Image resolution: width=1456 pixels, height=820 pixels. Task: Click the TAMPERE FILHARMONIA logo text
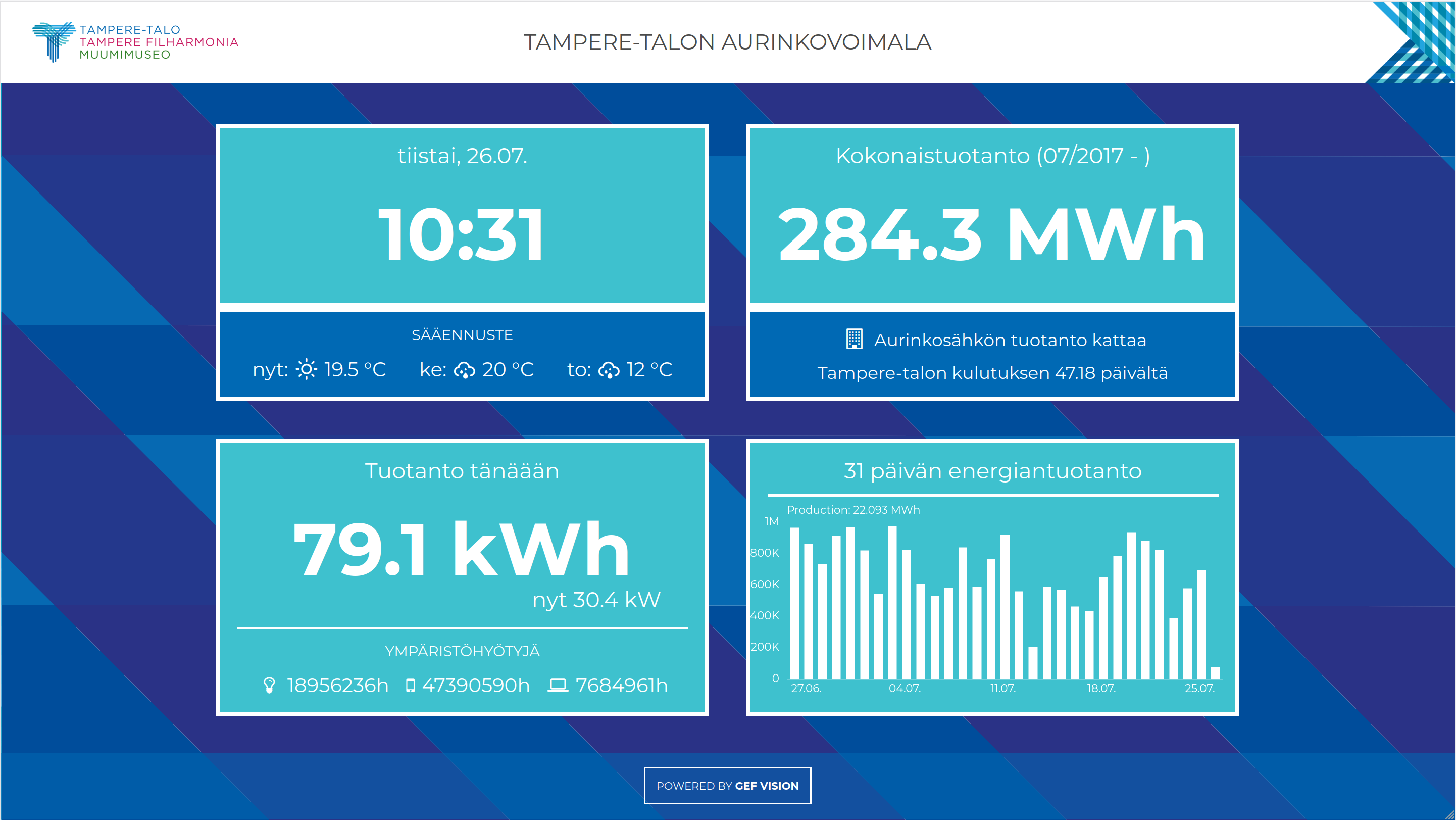tap(159, 42)
